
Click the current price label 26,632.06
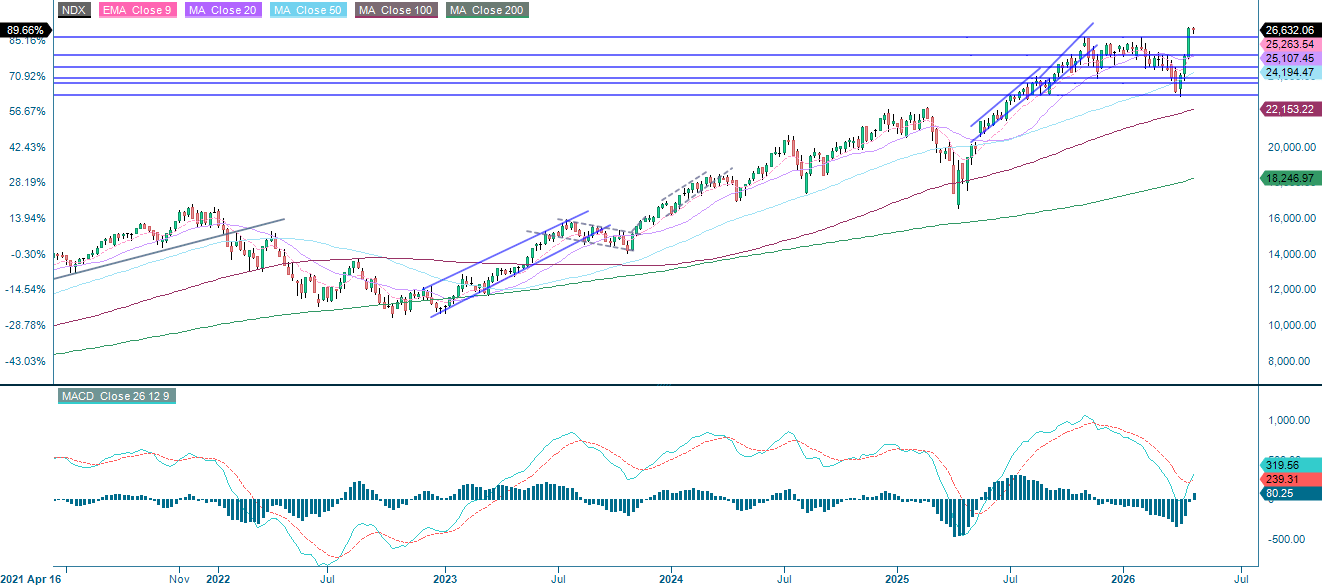tap(1291, 31)
